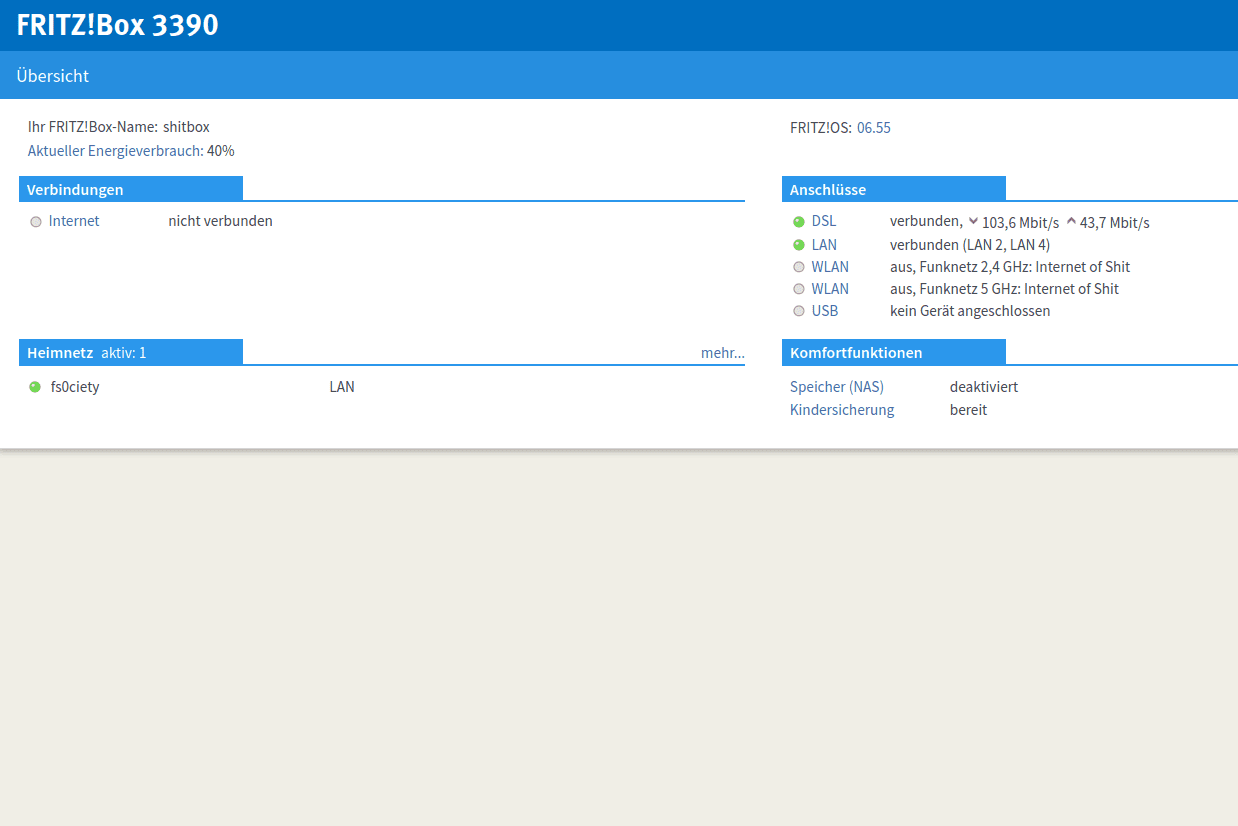Open the DSL link under Anschlüsse
The height and width of the screenshot is (826, 1238).
(x=824, y=222)
